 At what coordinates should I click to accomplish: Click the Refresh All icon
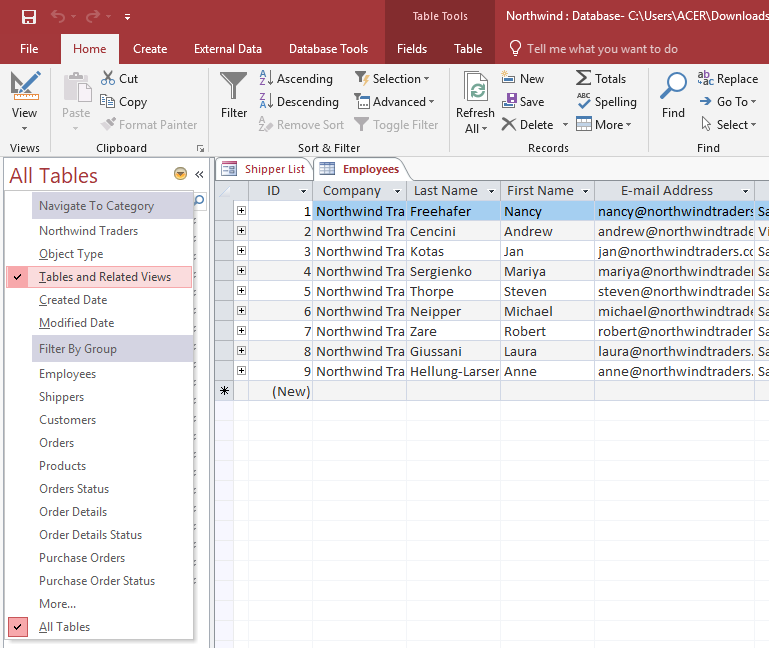[x=476, y=92]
